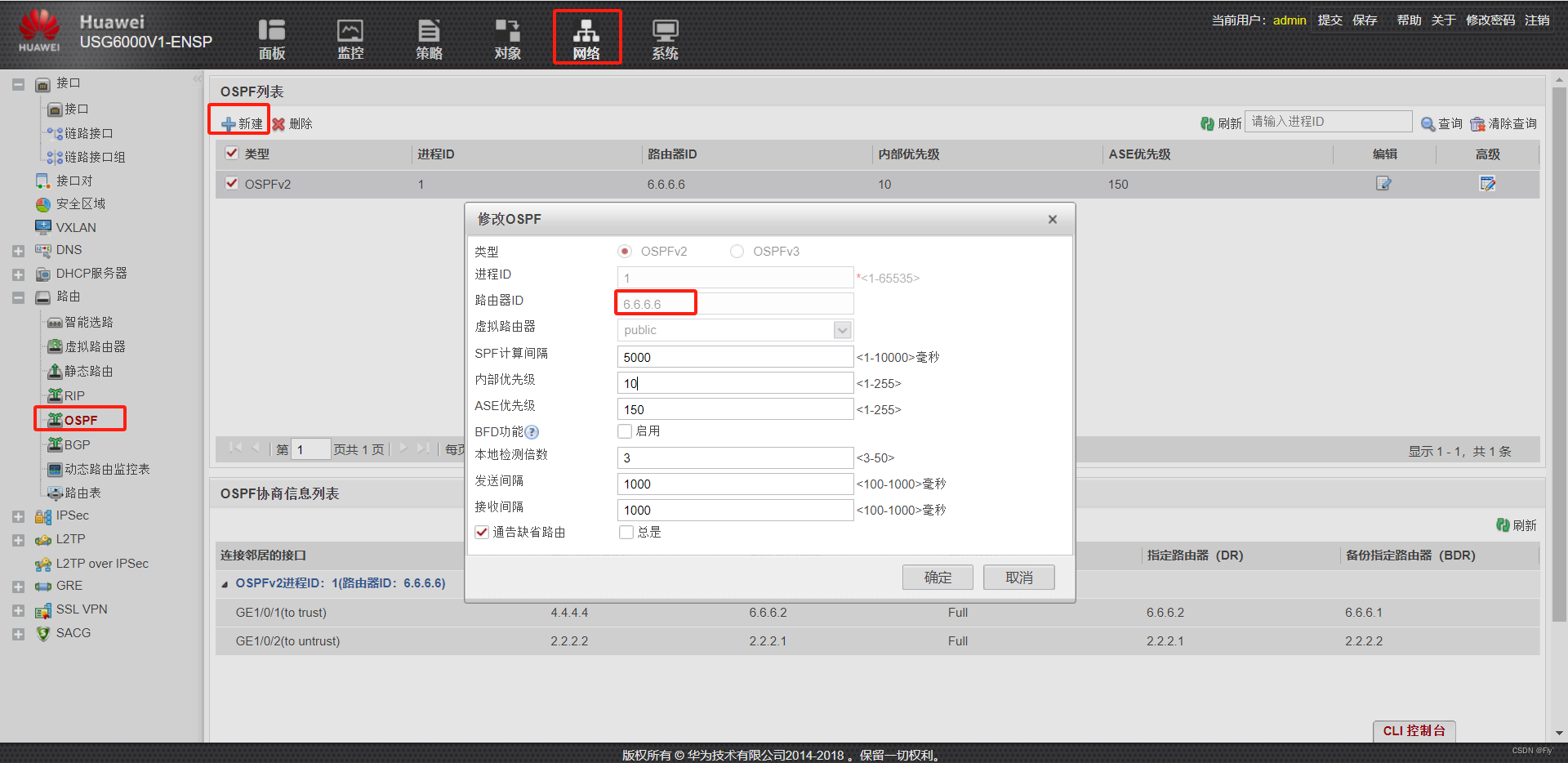This screenshot has height=763, width=1568.
Task: Click the 链路接口 sidebar icon
Action: tap(55, 133)
